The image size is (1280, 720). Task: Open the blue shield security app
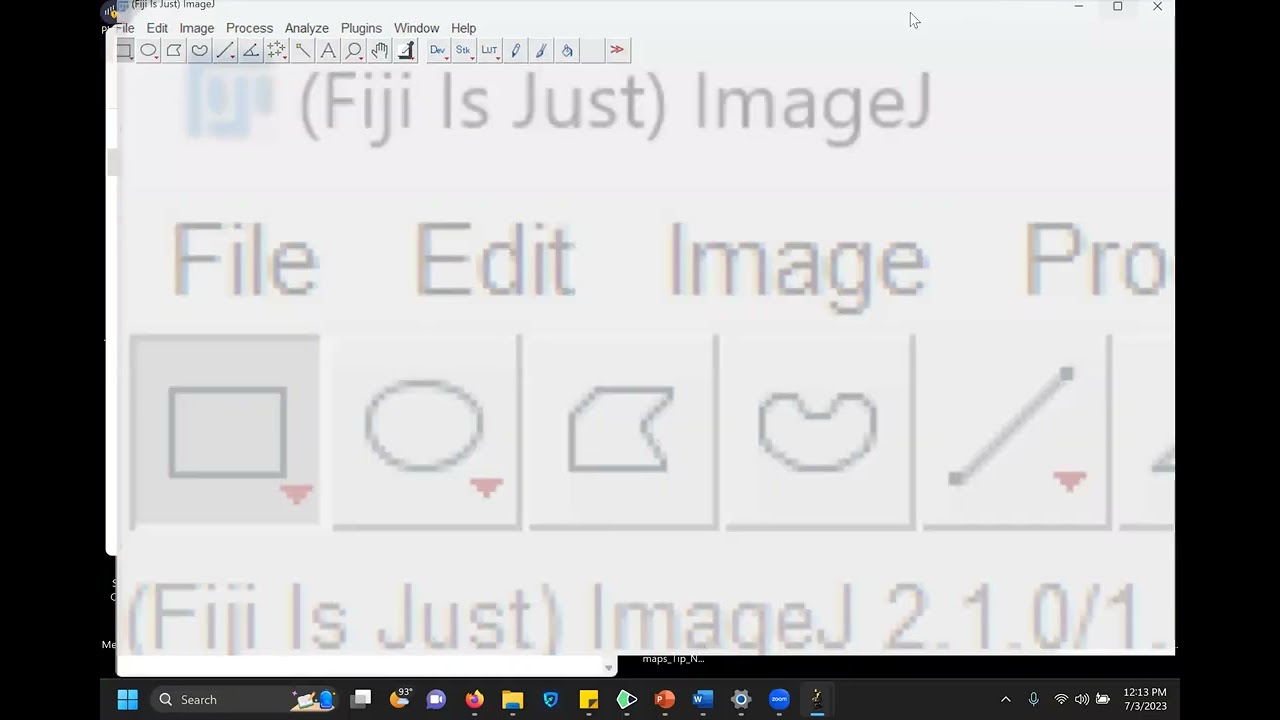551,699
